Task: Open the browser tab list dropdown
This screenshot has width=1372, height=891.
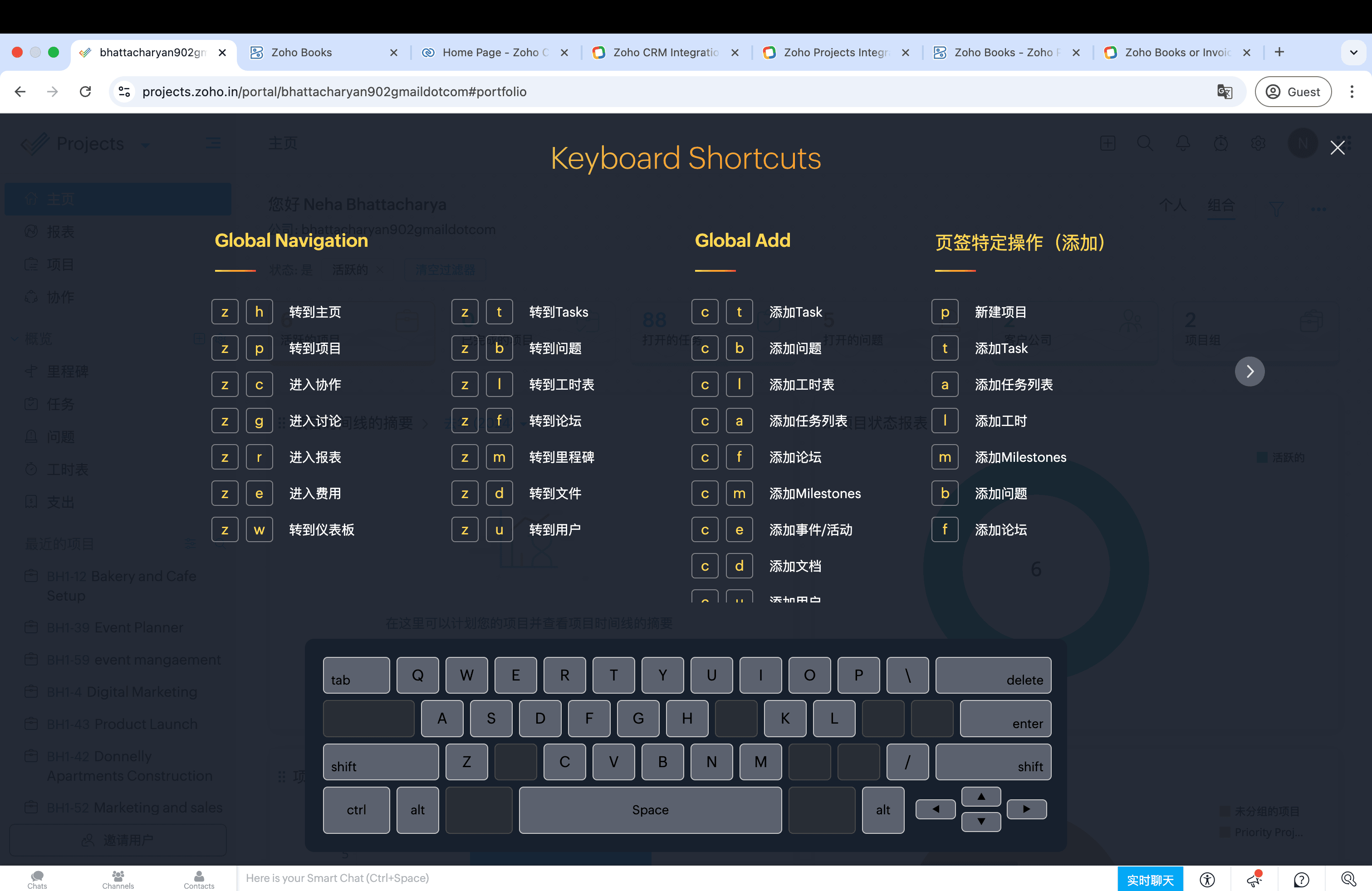Action: coord(1353,53)
